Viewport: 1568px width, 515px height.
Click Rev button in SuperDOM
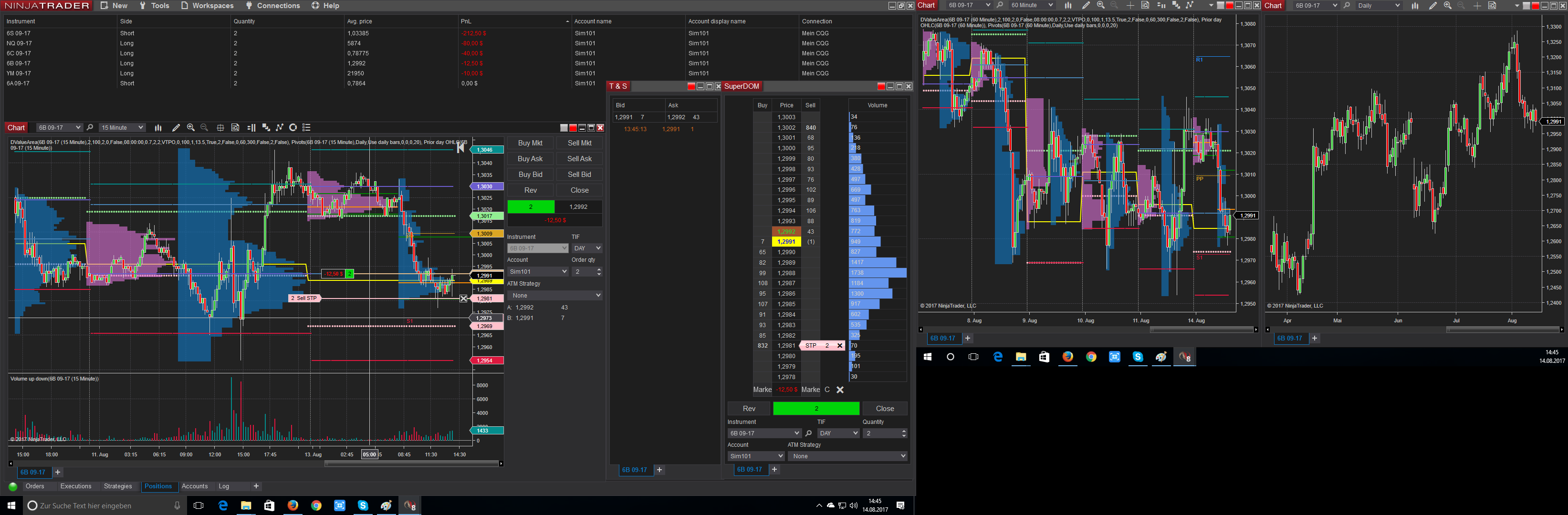pyautogui.click(x=749, y=409)
